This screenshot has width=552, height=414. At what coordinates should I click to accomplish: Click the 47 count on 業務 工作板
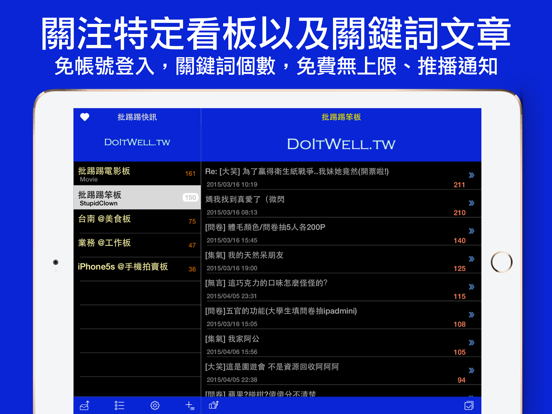[192, 245]
